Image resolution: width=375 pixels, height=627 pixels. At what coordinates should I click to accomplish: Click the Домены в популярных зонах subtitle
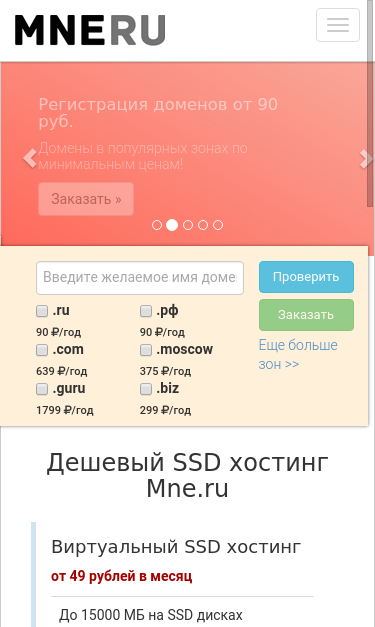coord(143,156)
